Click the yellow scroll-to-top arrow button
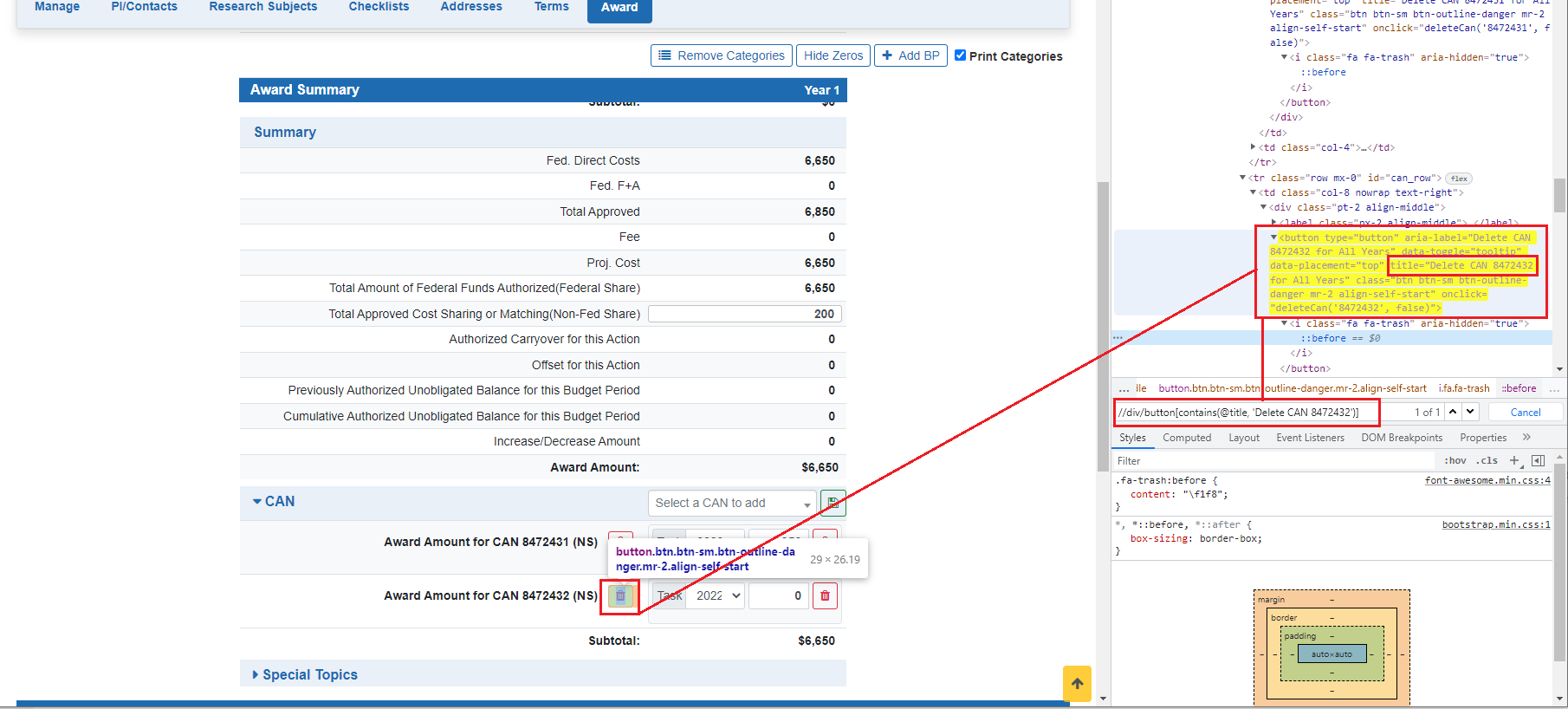Image resolution: width=1568 pixels, height=709 pixels. [1077, 683]
